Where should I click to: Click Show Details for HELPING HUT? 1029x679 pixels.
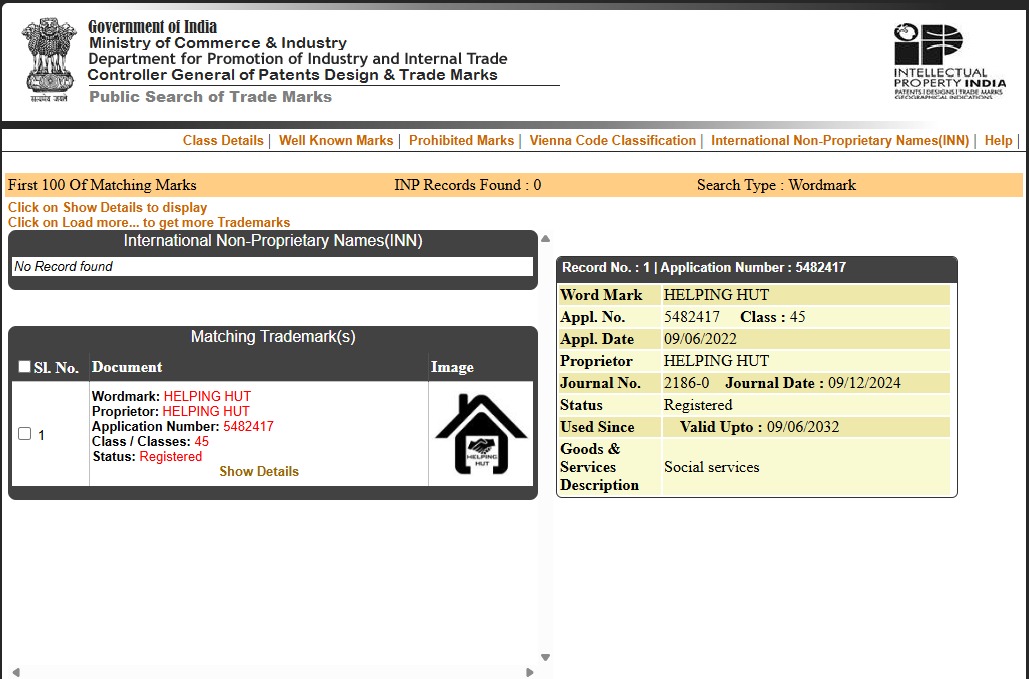[x=259, y=472]
